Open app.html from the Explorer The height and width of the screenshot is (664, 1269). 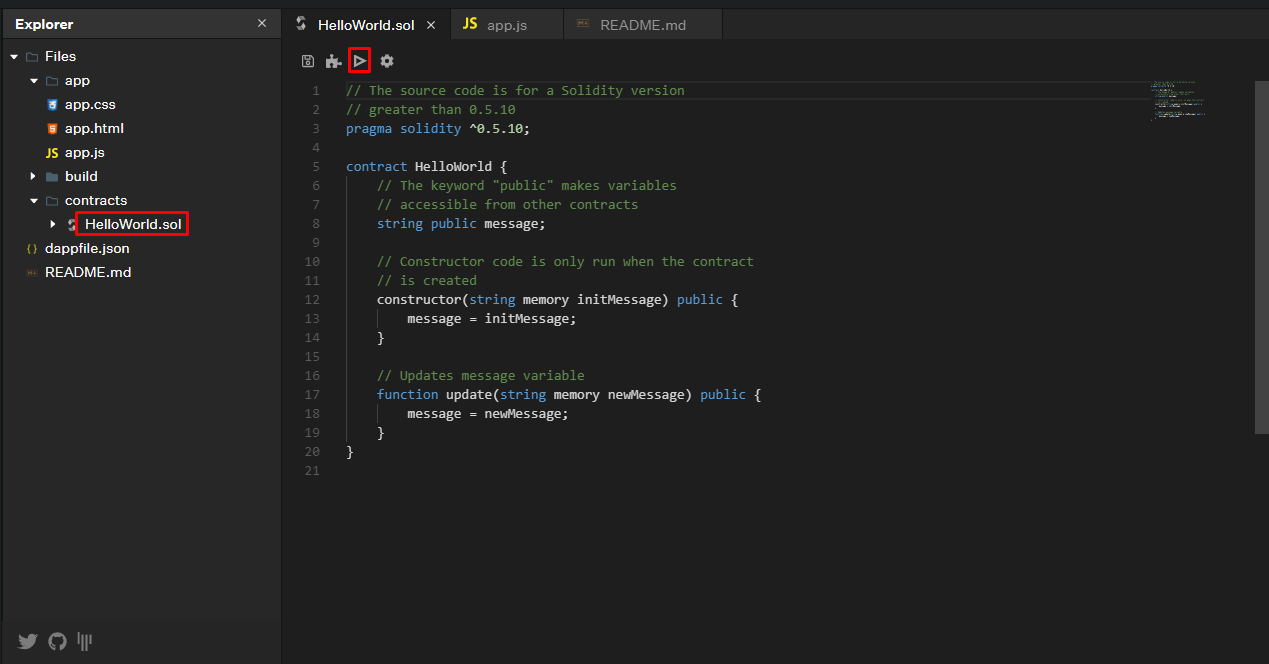94,129
